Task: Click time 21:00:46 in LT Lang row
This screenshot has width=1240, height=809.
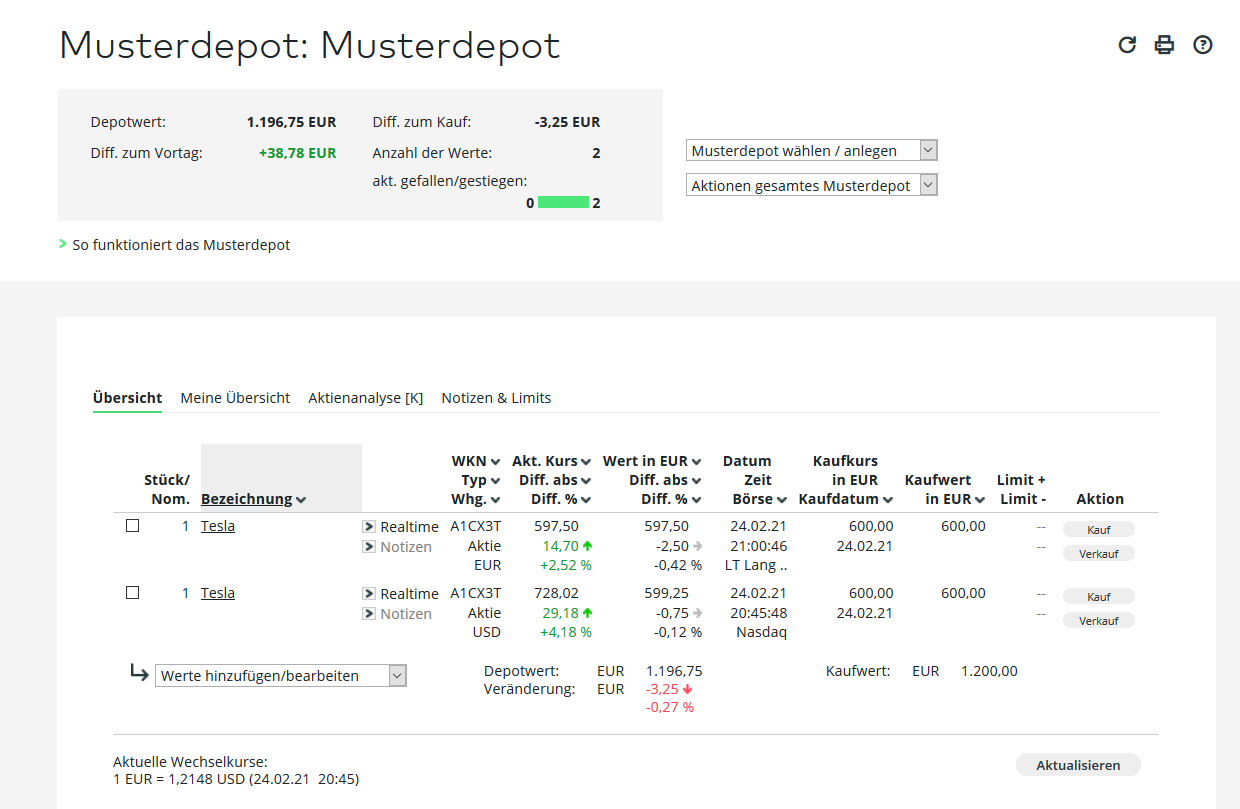Action: (x=758, y=546)
